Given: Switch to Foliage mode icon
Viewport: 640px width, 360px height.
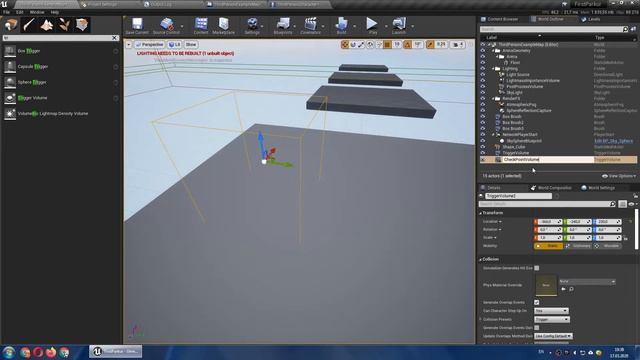Looking at the screenshot, I should (x=64, y=25).
